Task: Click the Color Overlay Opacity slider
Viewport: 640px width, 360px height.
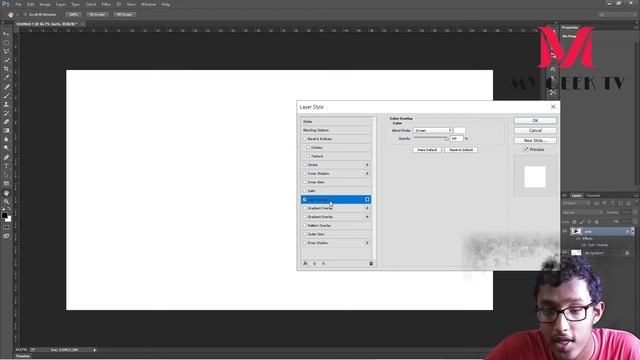Action: pyautogui.click(x=431, y=138)
